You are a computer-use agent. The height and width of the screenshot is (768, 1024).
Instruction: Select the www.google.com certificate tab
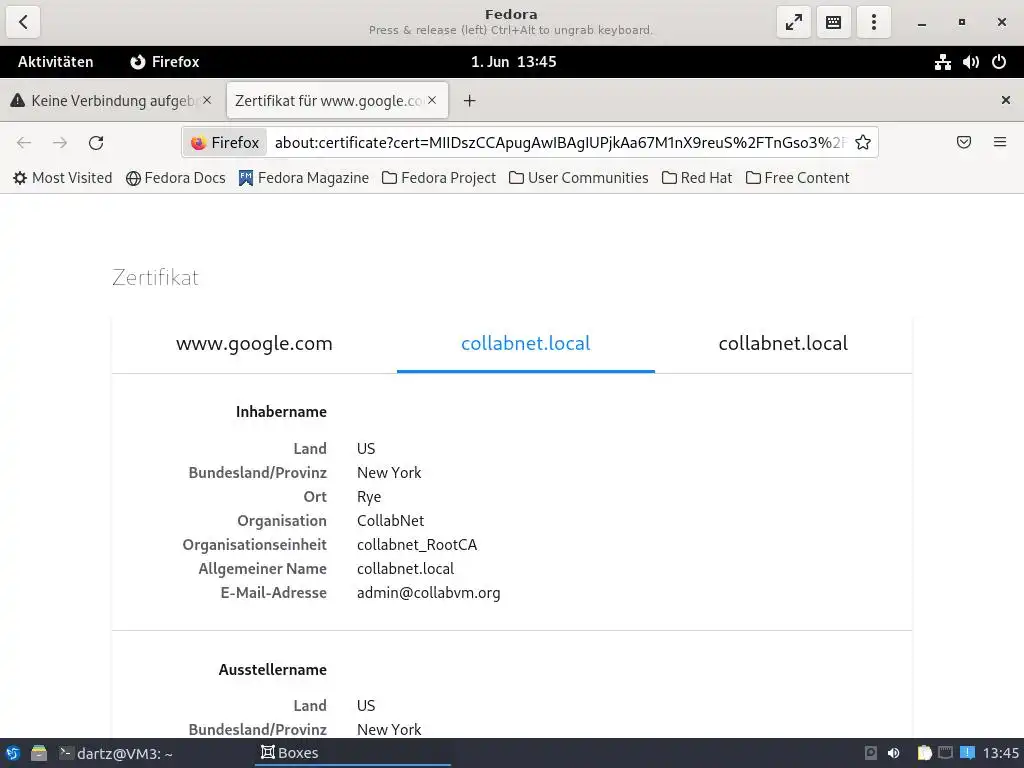coord(254,344)
